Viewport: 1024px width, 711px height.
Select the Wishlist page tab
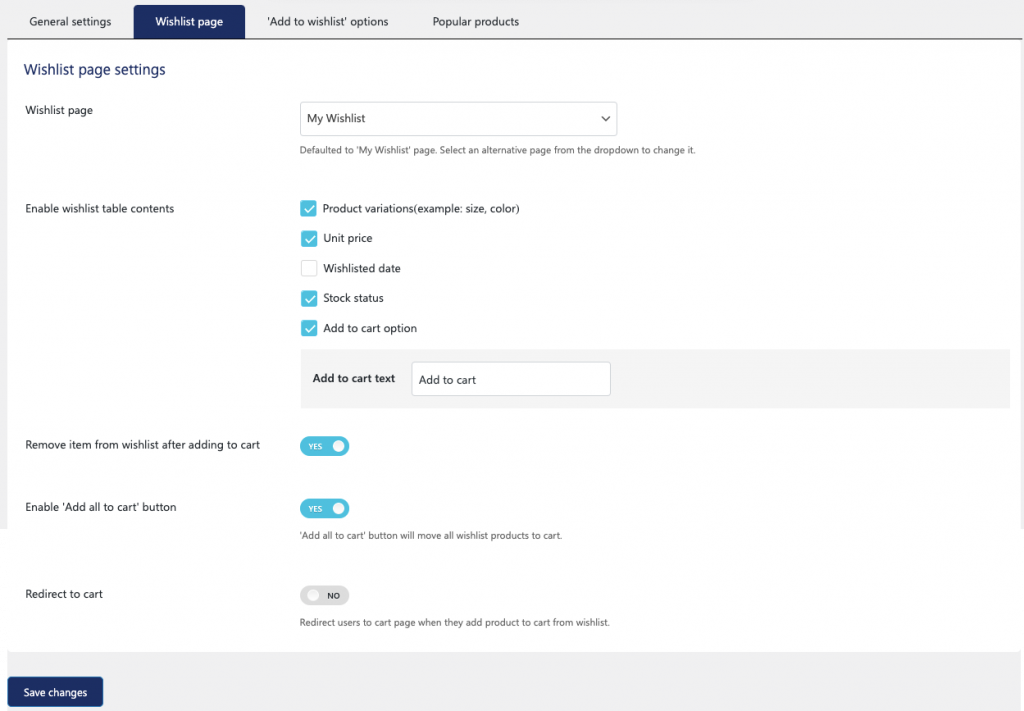pyautogui.click(x=189, y=21)
